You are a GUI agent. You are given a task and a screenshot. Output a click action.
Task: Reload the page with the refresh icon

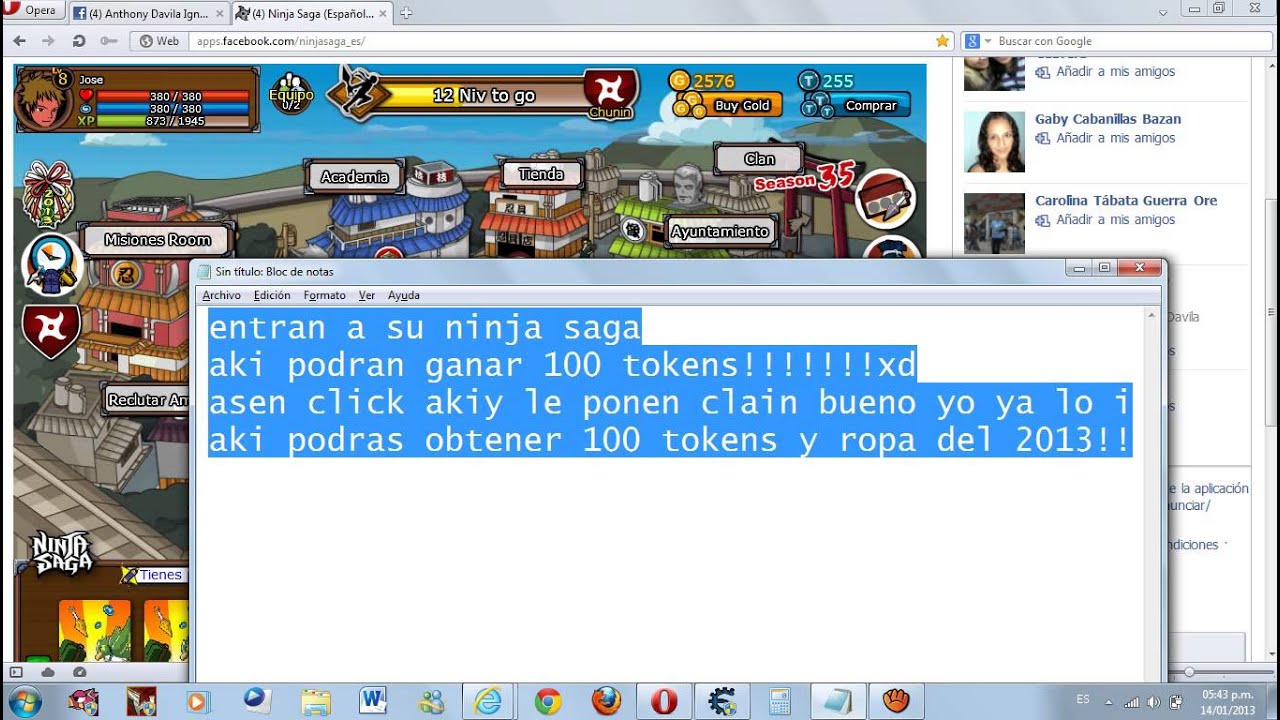[78, 41]
